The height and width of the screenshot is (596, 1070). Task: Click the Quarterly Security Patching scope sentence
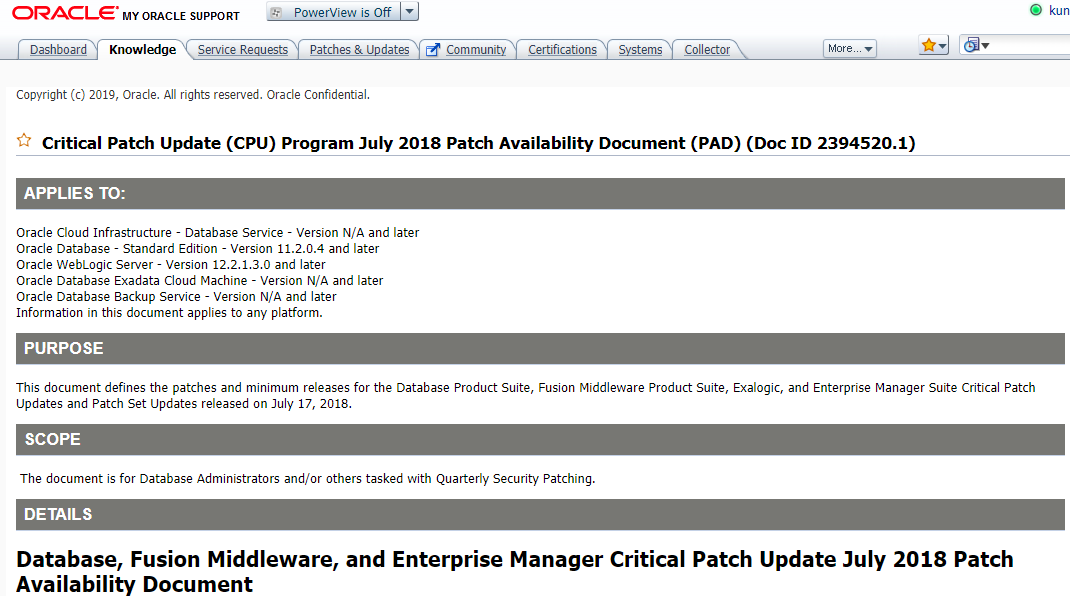coord(308,479)
